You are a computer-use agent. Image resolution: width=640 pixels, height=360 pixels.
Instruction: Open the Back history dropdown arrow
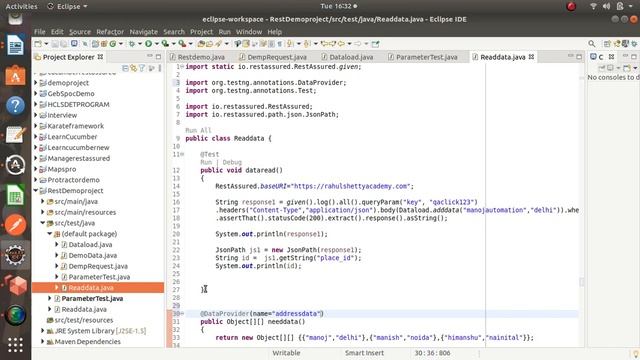[x=349, y=44]
